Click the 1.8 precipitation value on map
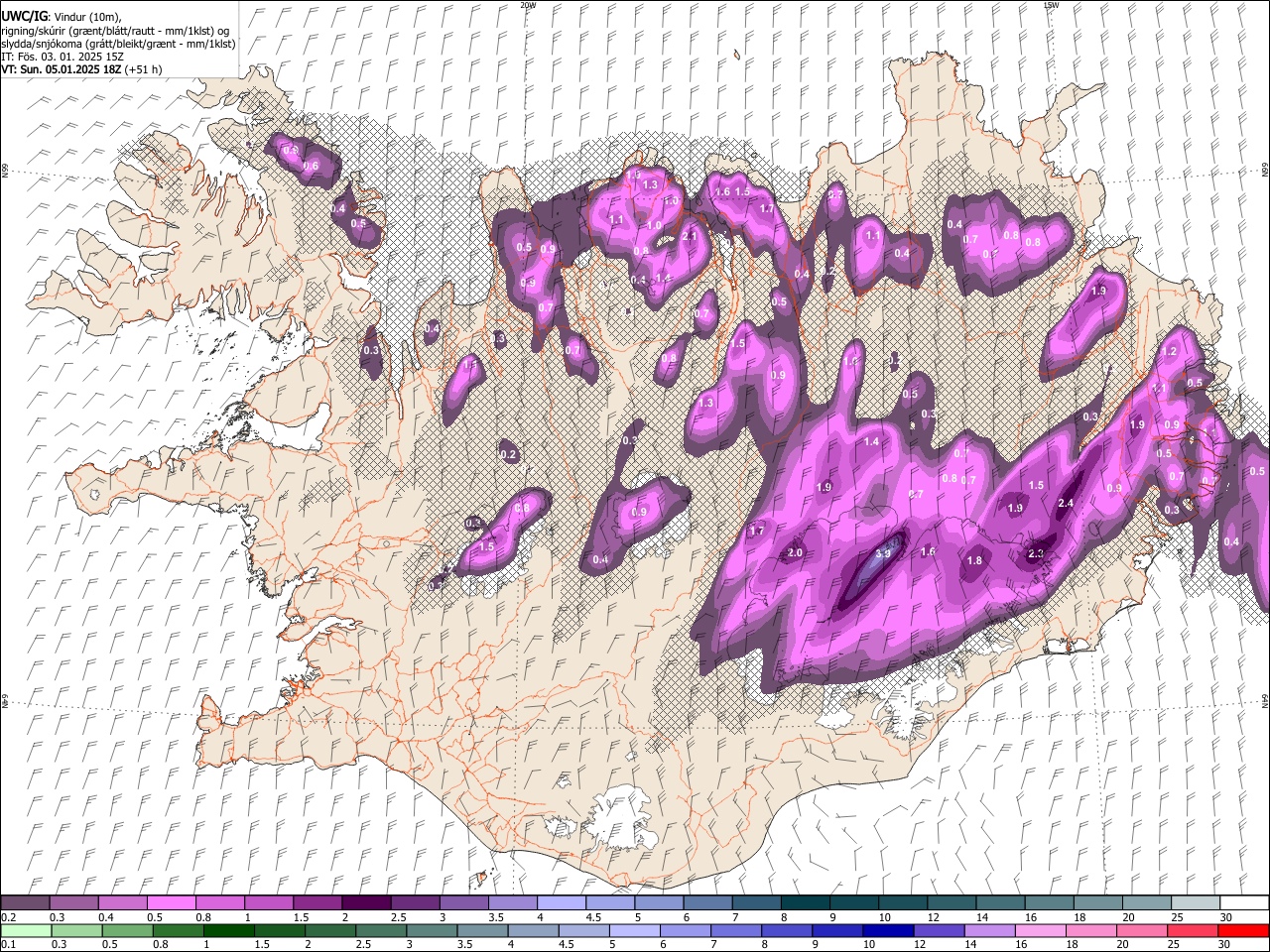Image resolution: width=1270 pixels, height=952 pixels. click(x=974, y=560)
